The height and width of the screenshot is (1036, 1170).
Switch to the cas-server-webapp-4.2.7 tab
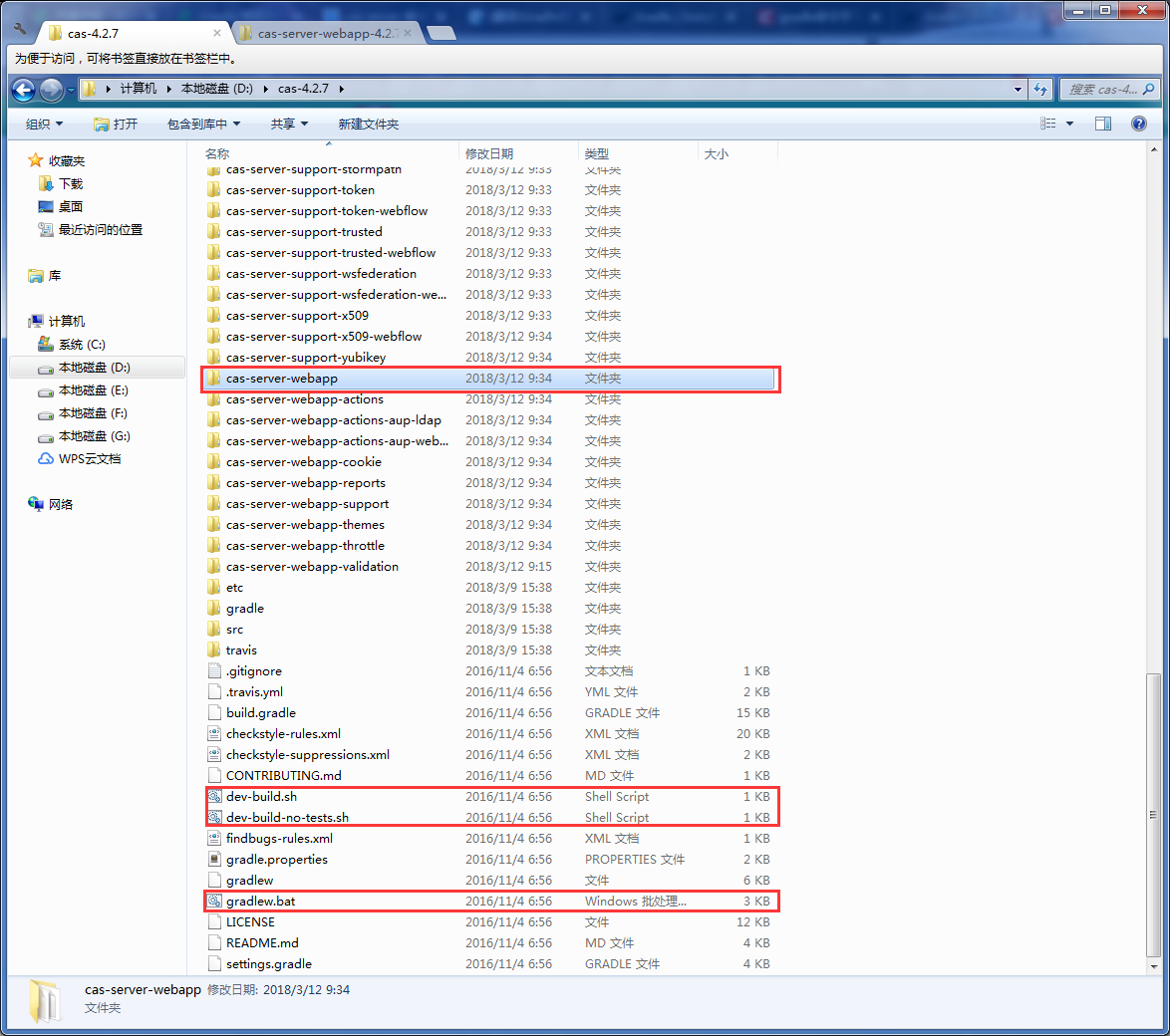point(329,31)
